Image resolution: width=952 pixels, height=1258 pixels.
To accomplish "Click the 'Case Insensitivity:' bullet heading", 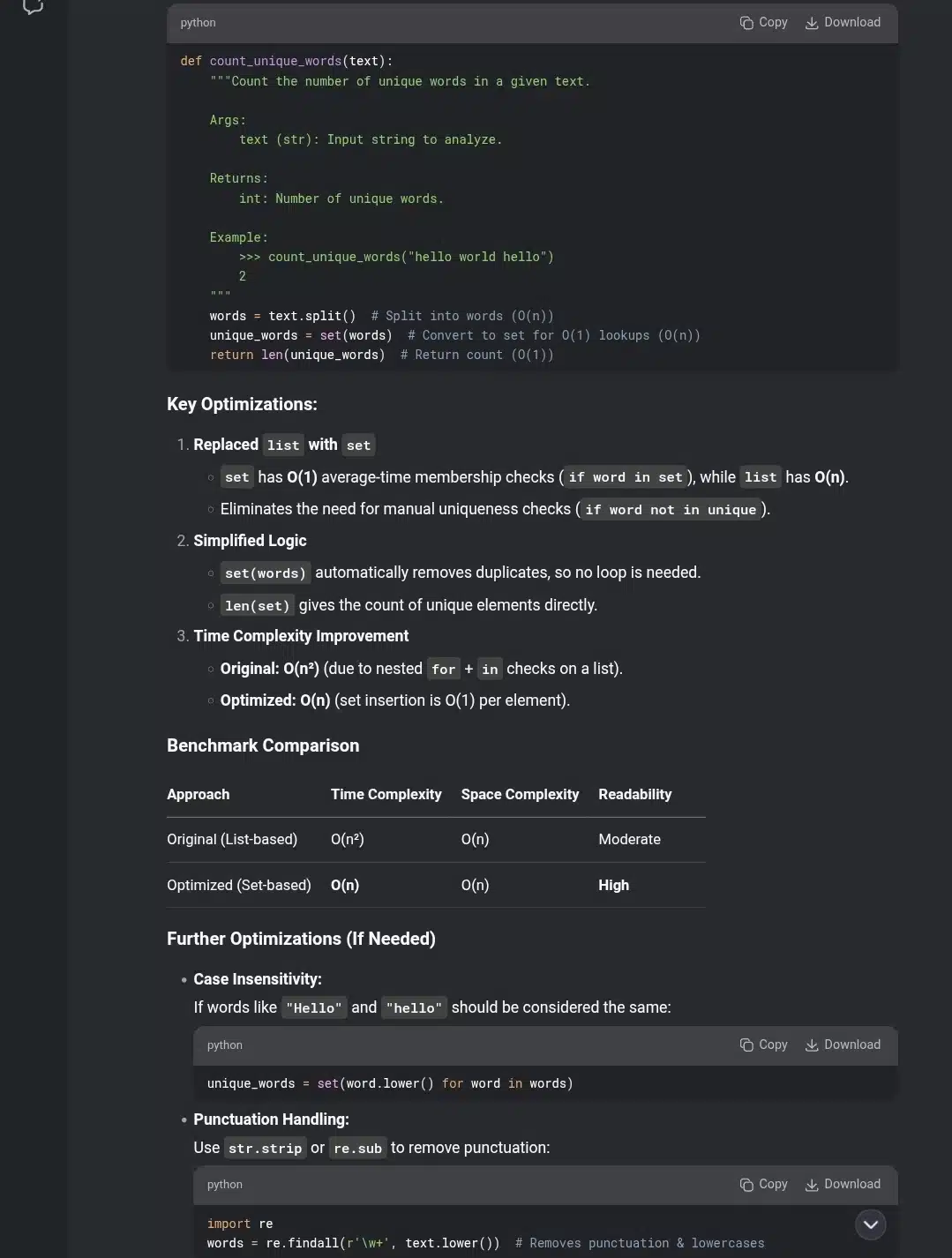I will [x=258, y=979].
